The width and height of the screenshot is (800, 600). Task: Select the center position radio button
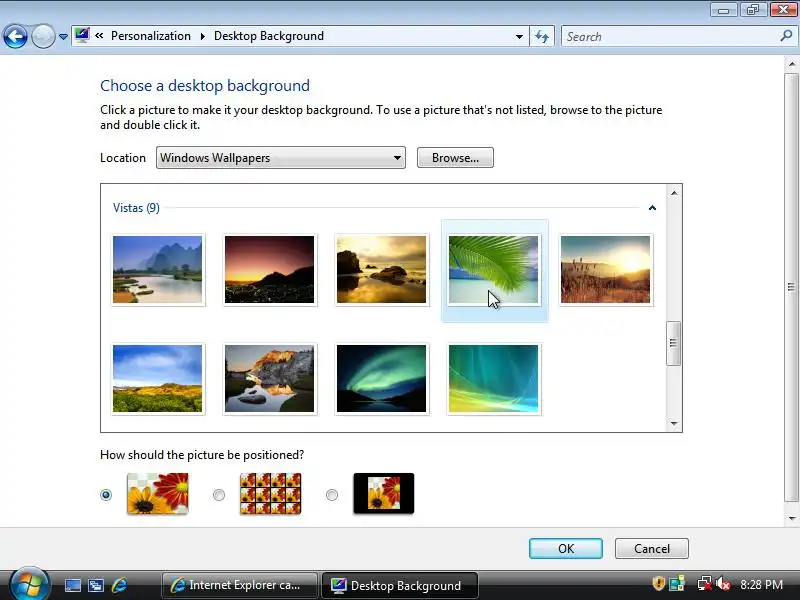pos(332,495)
